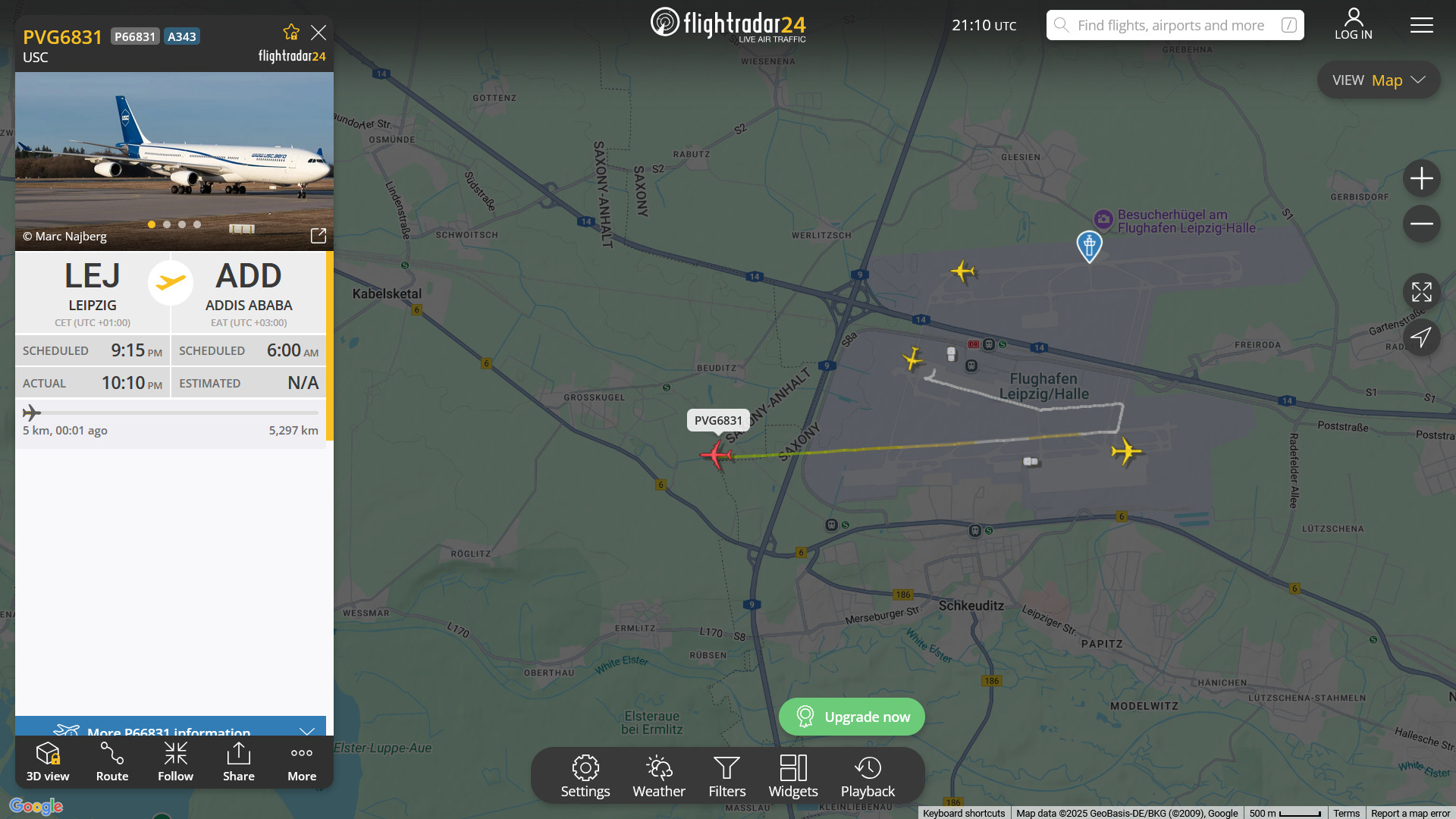Share this flight
This screenshot has width=1456, height=819.
click(x=238, y=761)
